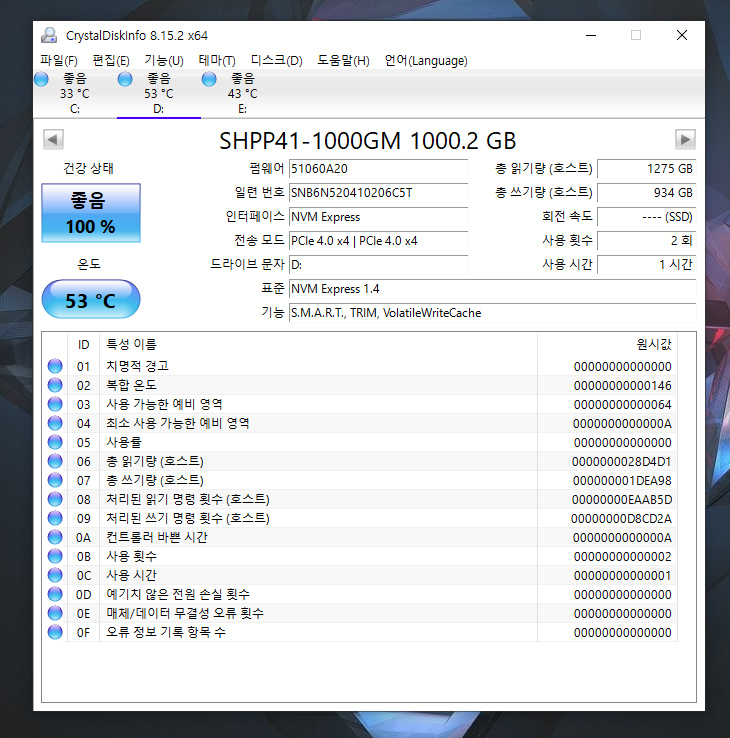Select raw value 000000028D4D1
730x738 pixels.
pos(621,462)
